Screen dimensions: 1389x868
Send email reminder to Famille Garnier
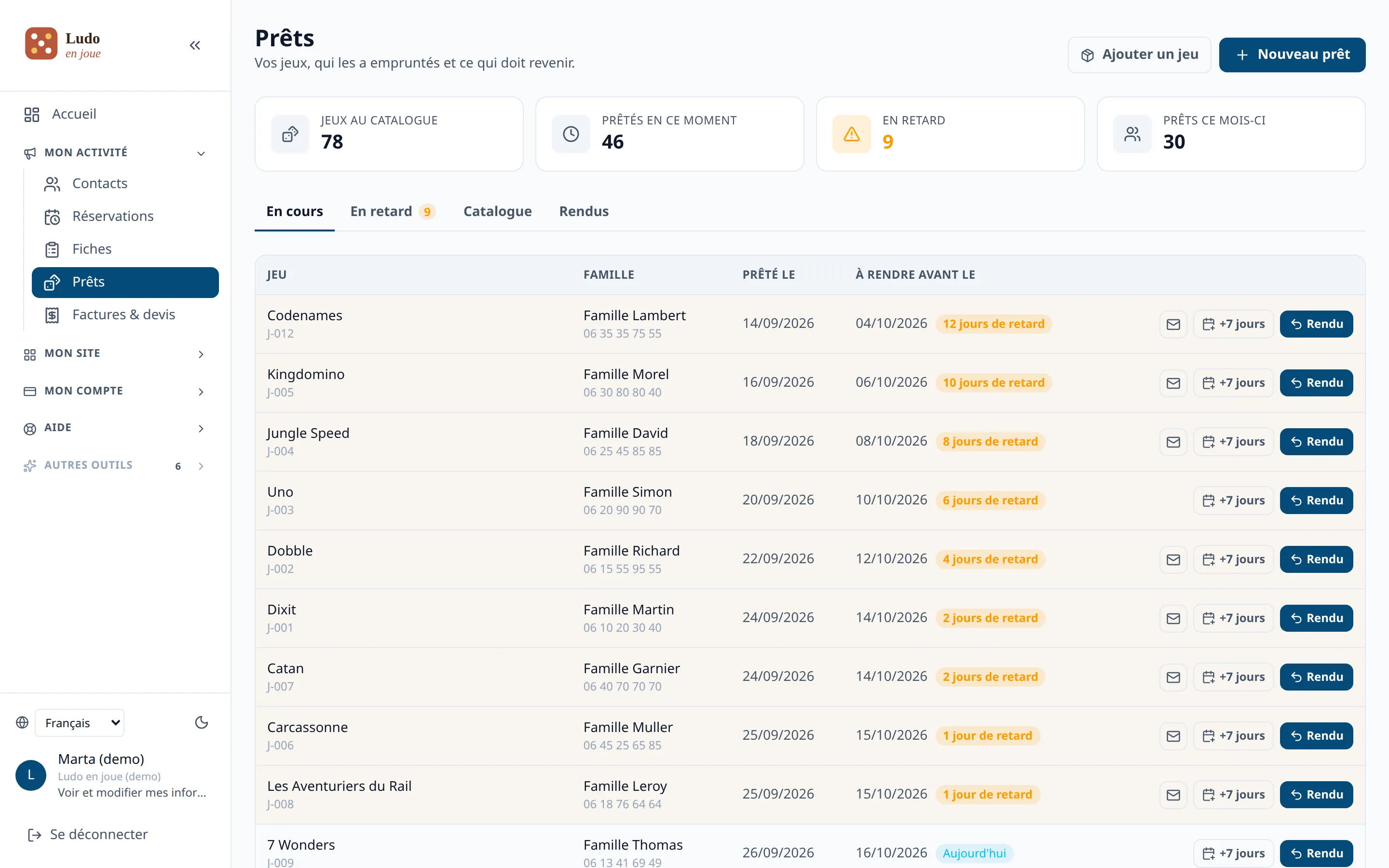1172,678
